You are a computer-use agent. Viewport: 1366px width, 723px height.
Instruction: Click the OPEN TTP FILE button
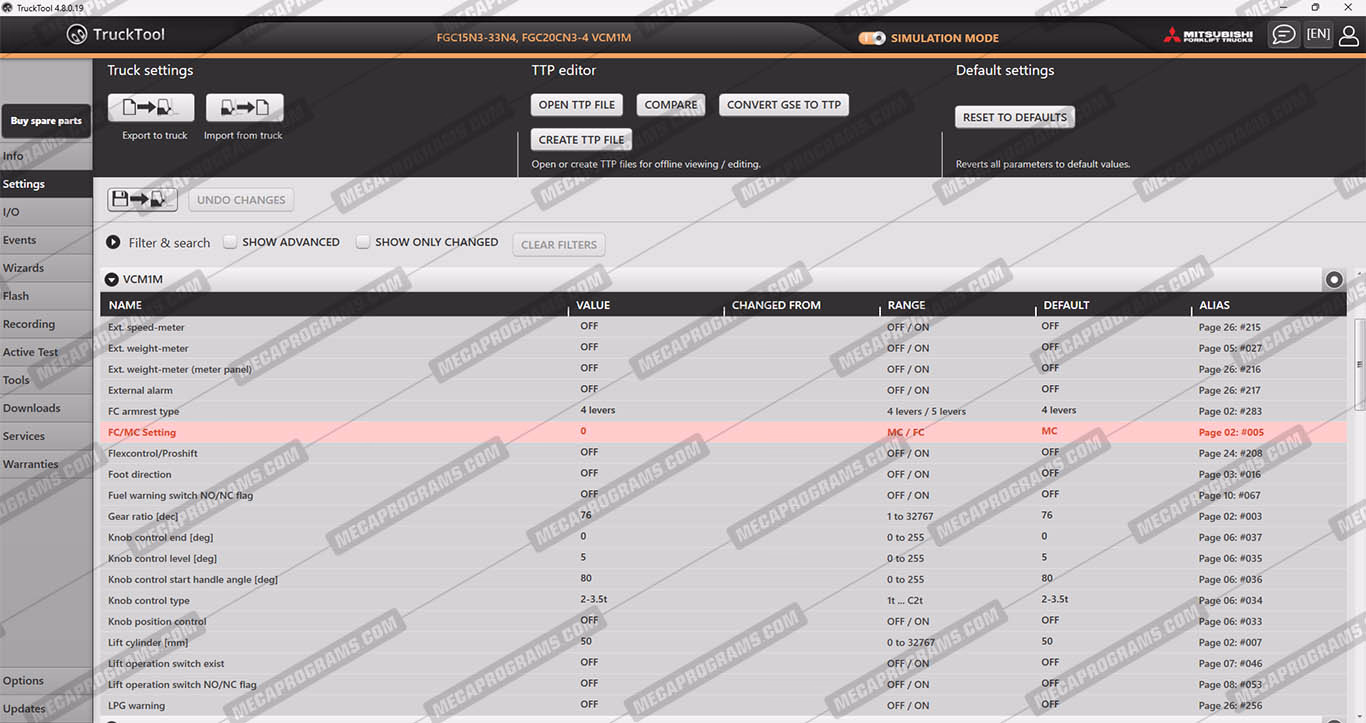pyautogui.click(x=577, y=105)
